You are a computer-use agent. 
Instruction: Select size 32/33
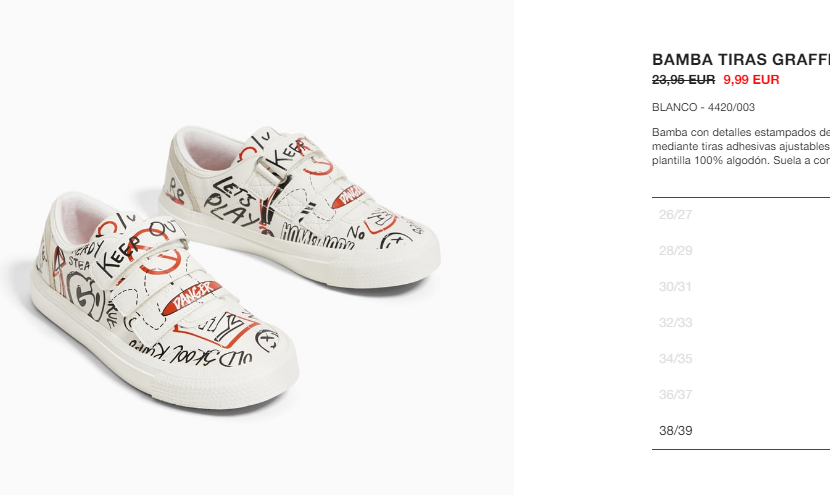tap(741, 322)
